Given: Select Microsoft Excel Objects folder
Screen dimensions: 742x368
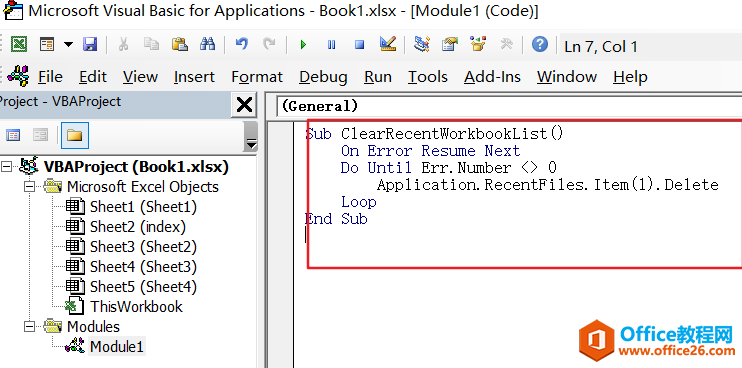Looking at the screenshot, I should (143, 187).
